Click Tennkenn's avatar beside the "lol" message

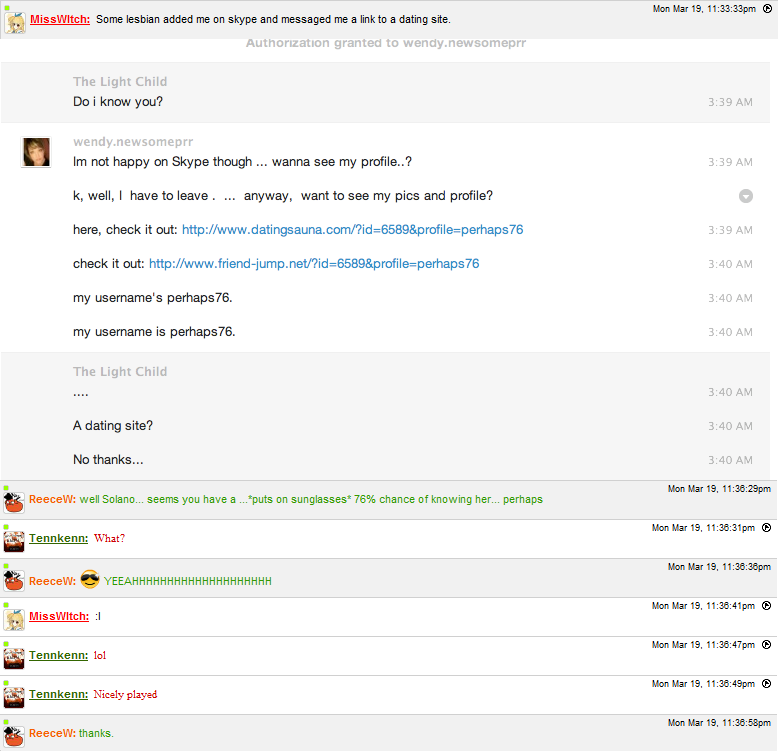(x=14, y=657)
